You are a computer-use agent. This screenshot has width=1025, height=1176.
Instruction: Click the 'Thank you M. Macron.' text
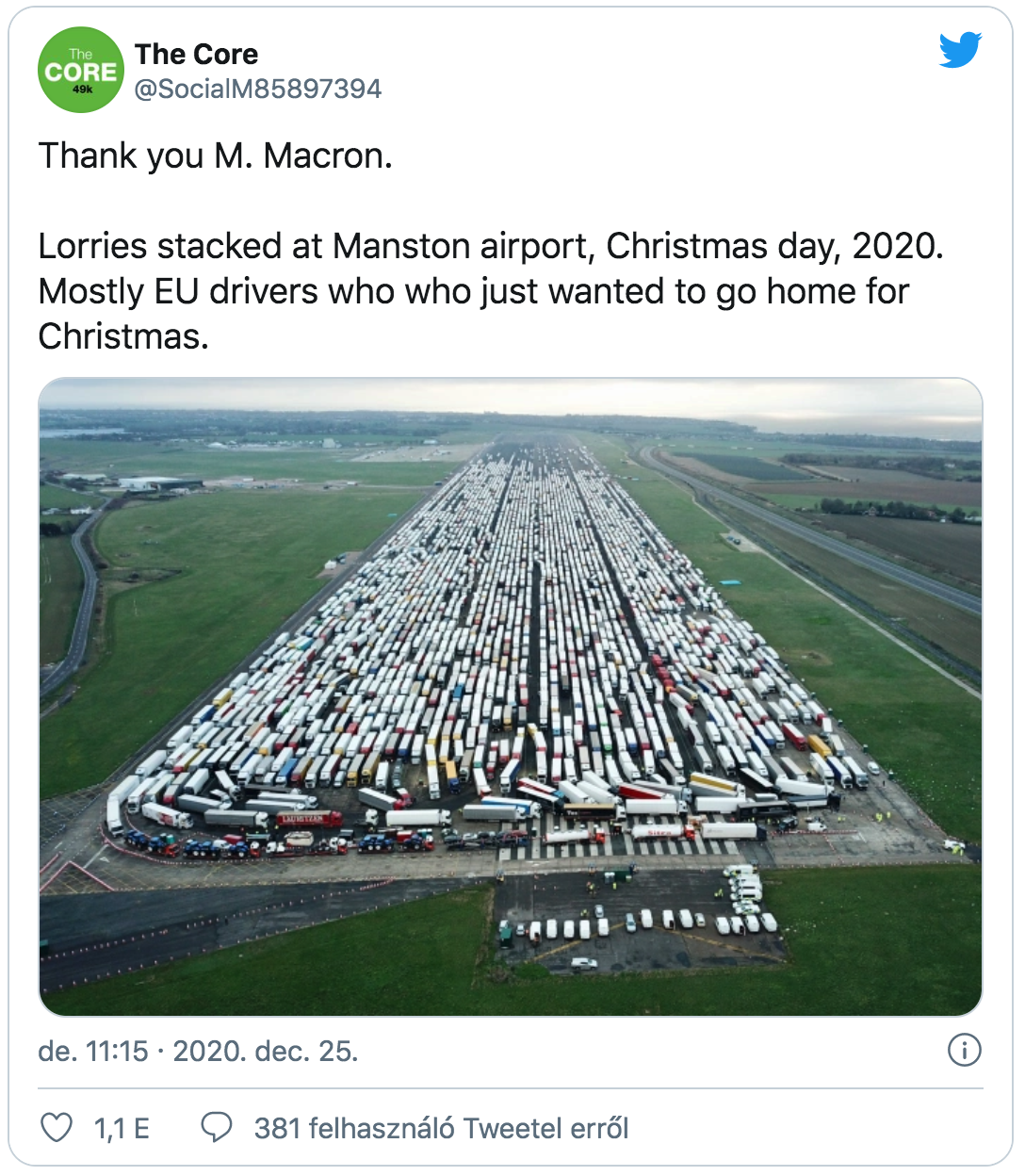(215, 155)
